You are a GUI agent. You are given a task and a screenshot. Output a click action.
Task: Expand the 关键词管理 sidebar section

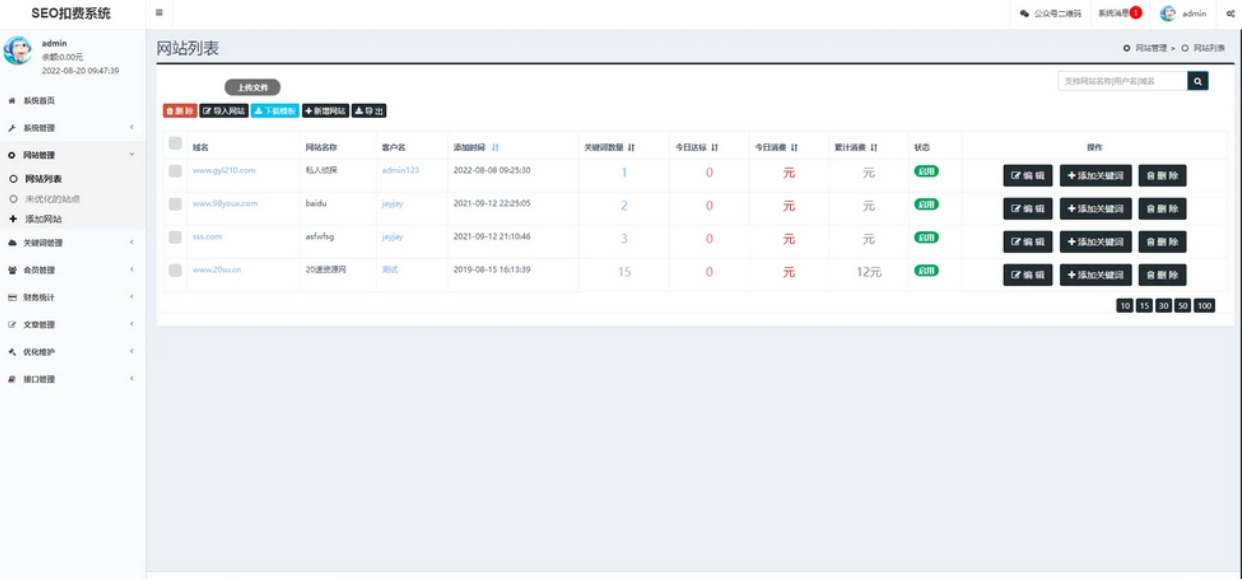70,243
